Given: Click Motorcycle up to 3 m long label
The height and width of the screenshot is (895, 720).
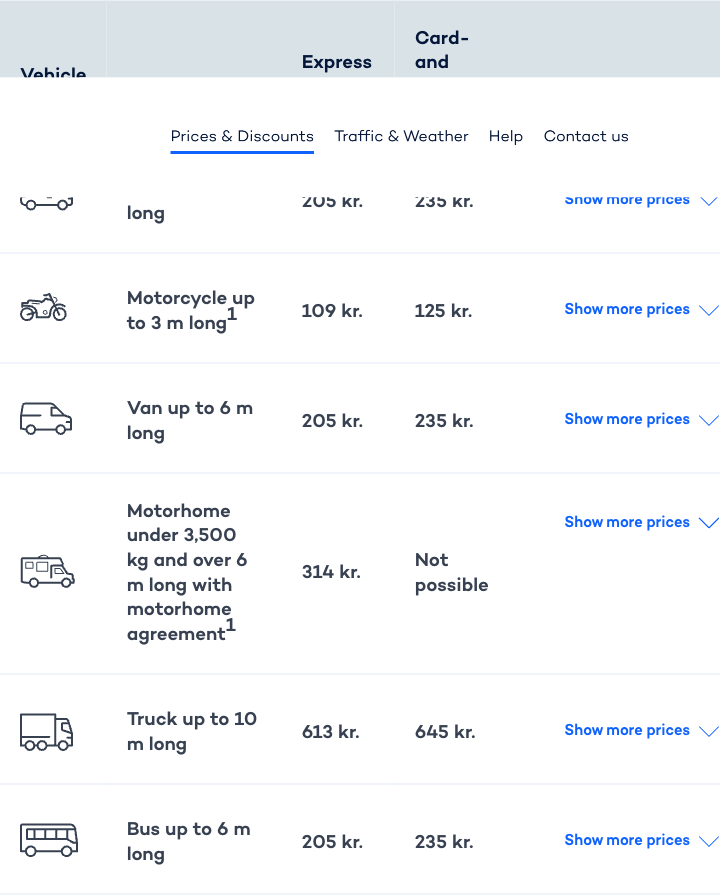Looking at the screenshot, I should (x=190, y=310).
